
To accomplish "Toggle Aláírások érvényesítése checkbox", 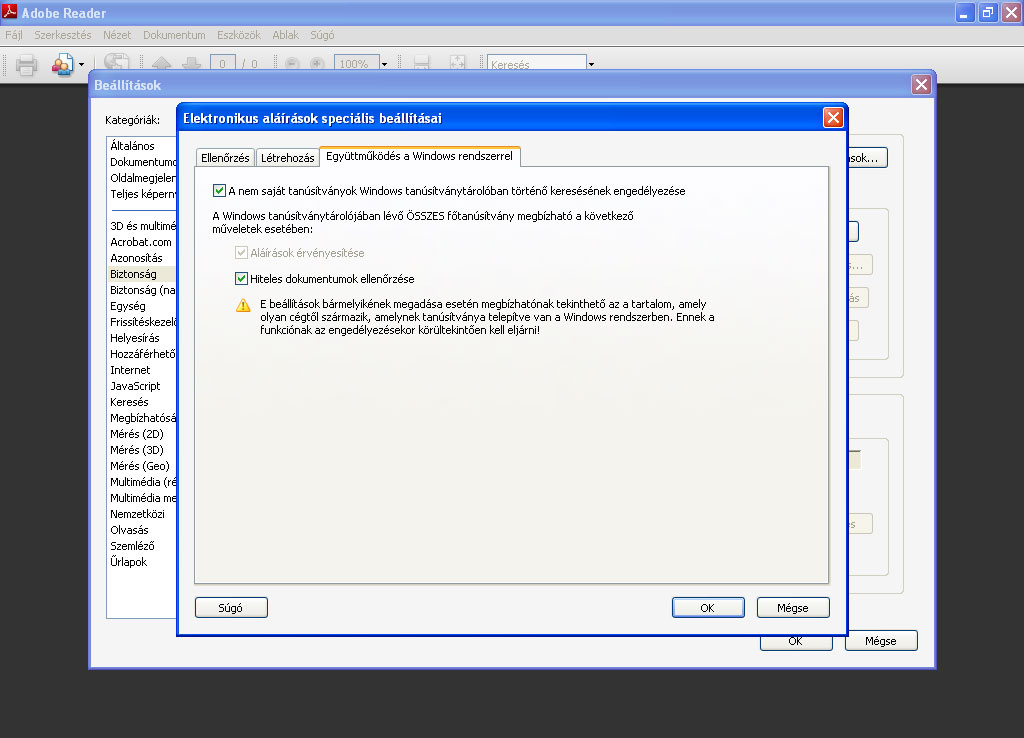I will click(x=242, y=253).
